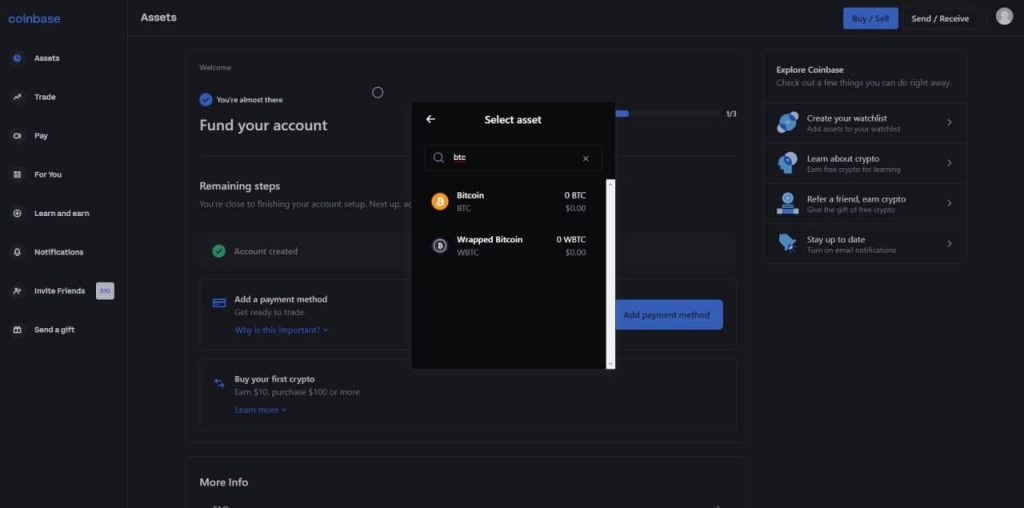Click the Remaining steps heading
The height and width of the screenshot is (508, 1024).
coord(240,186)
